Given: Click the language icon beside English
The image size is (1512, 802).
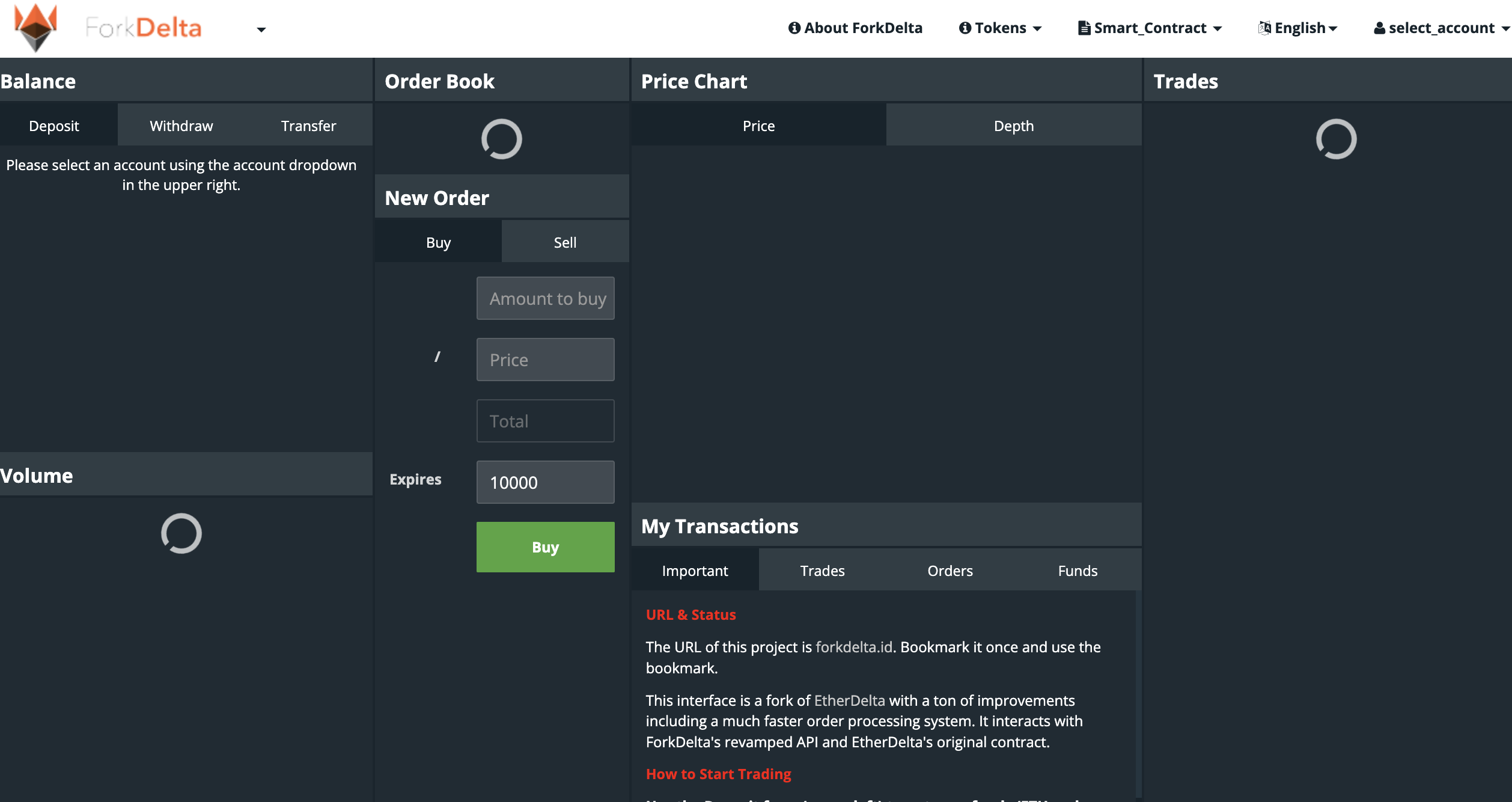Looking at the screenshot, I should coord(1265,28).
